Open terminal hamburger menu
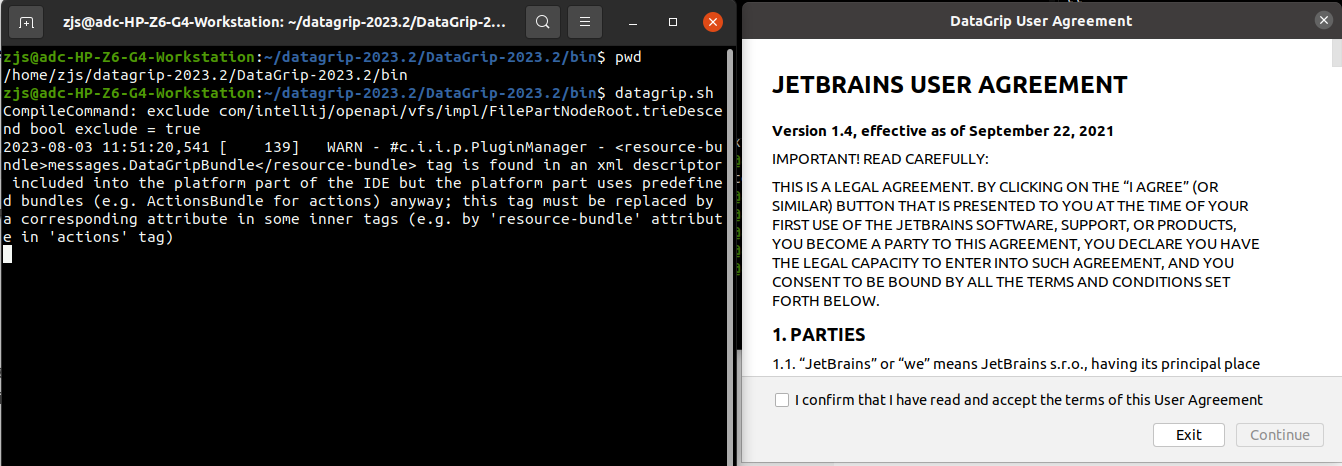 [586, 20]
